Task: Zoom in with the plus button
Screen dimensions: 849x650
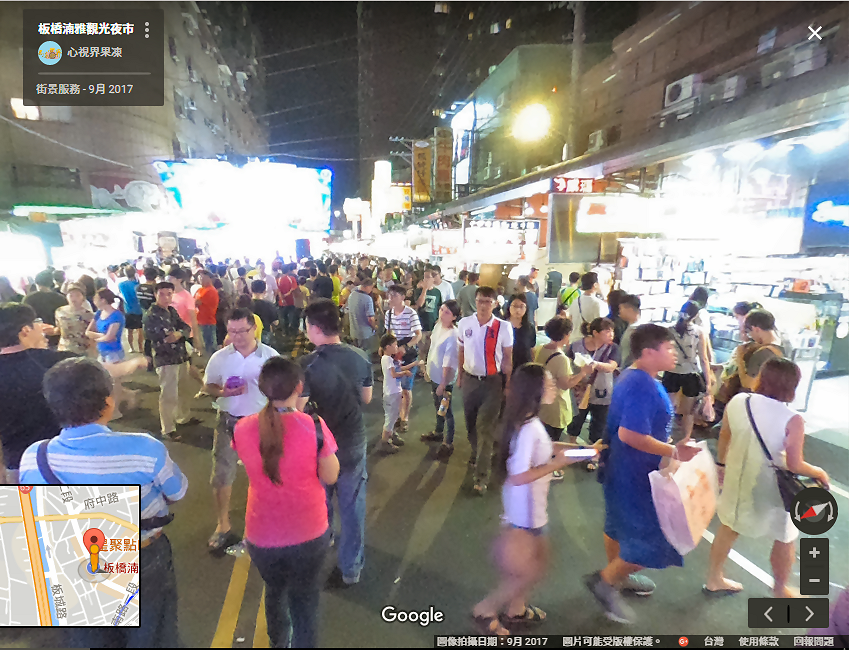Action: point(814,553)
